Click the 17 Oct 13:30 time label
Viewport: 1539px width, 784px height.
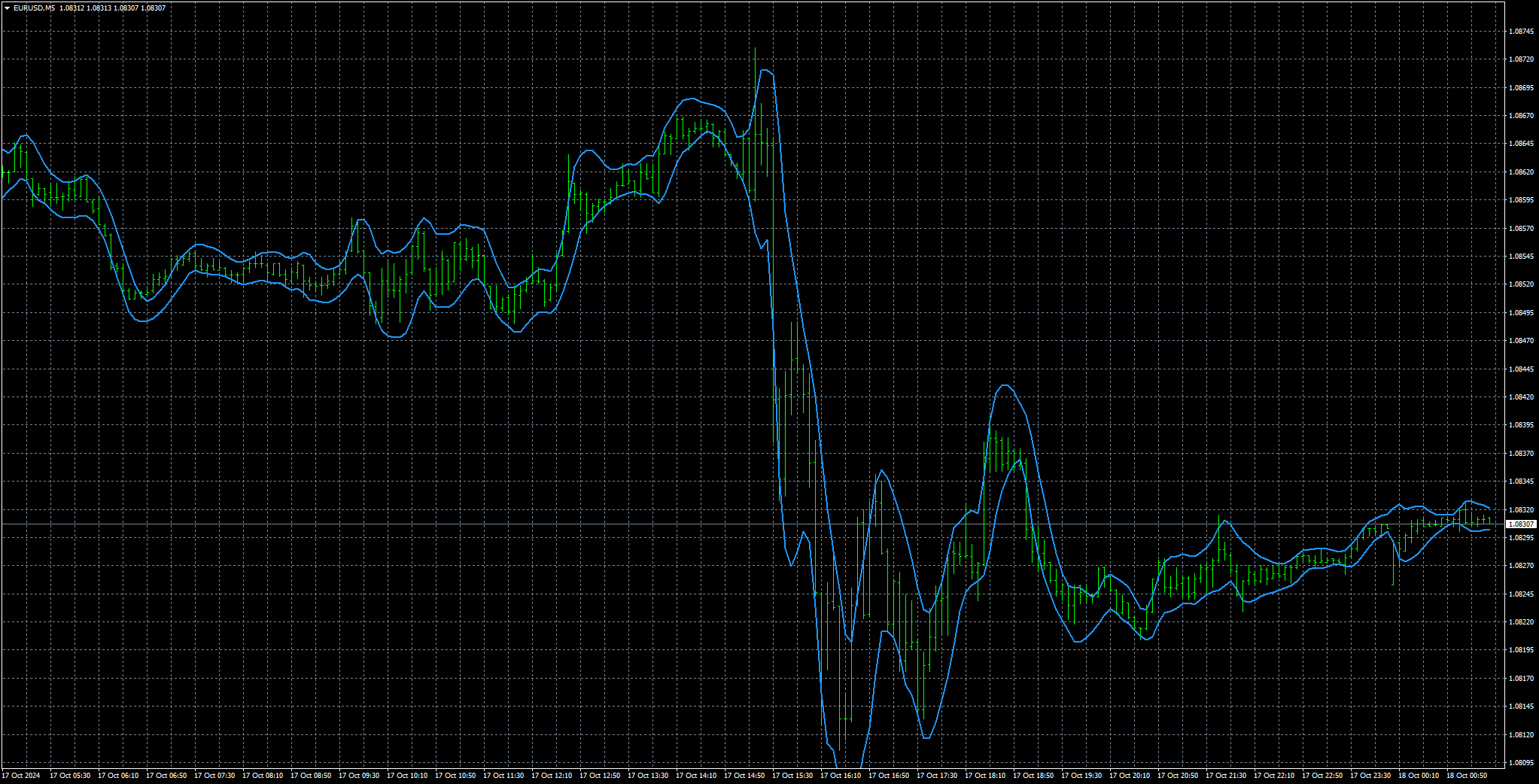point(648,776)
